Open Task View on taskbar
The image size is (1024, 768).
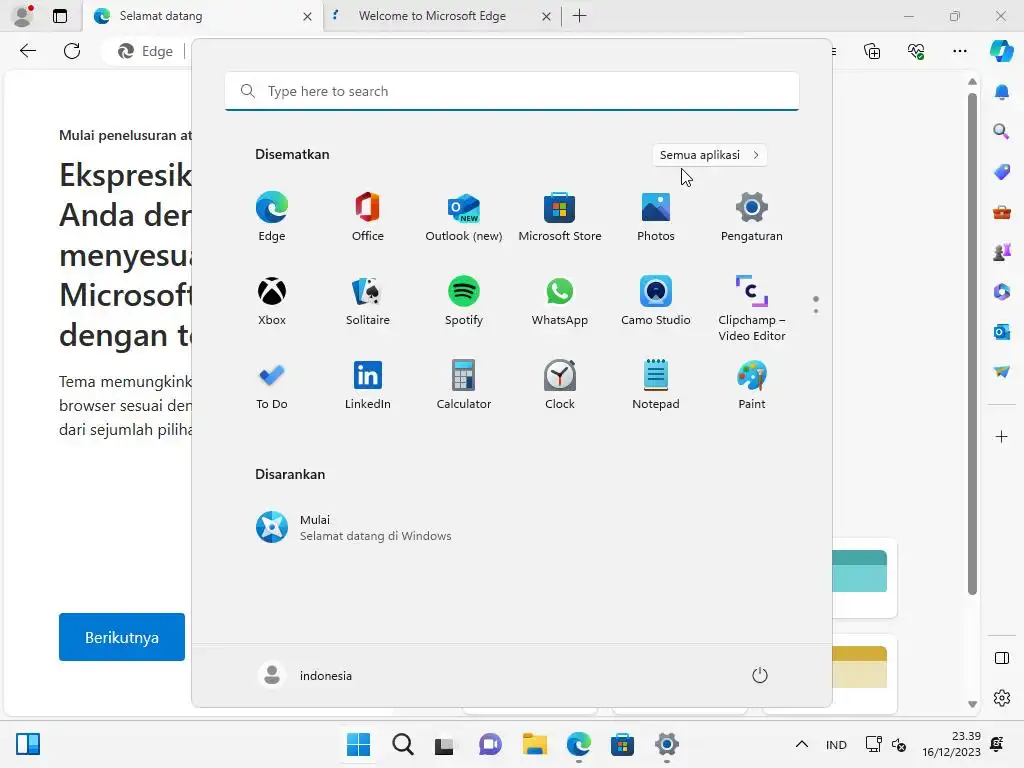tap(444, 744)
